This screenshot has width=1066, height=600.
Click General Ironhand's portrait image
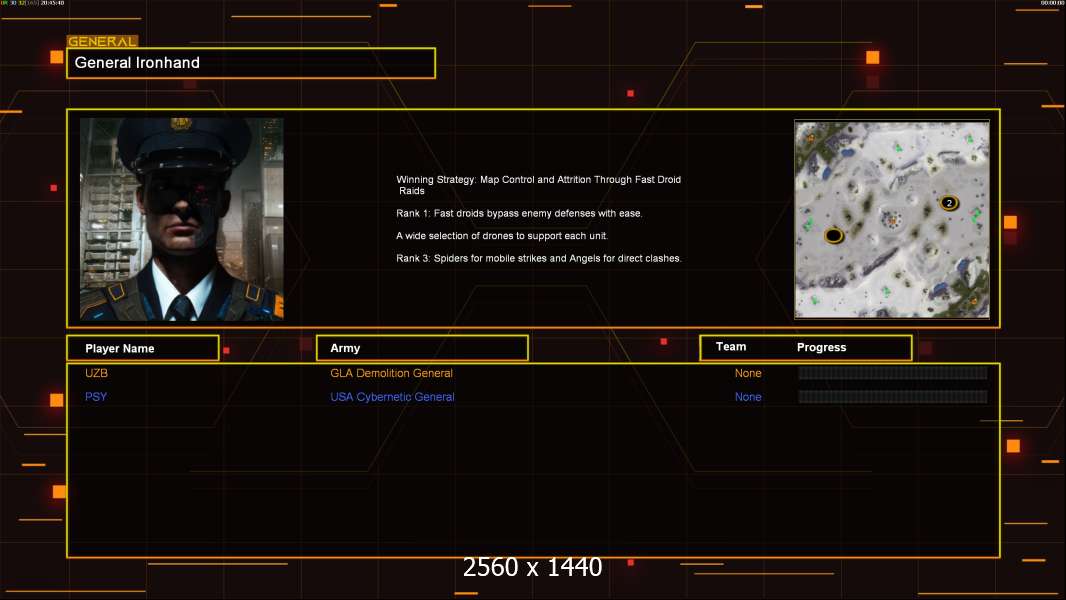(181, 219)
